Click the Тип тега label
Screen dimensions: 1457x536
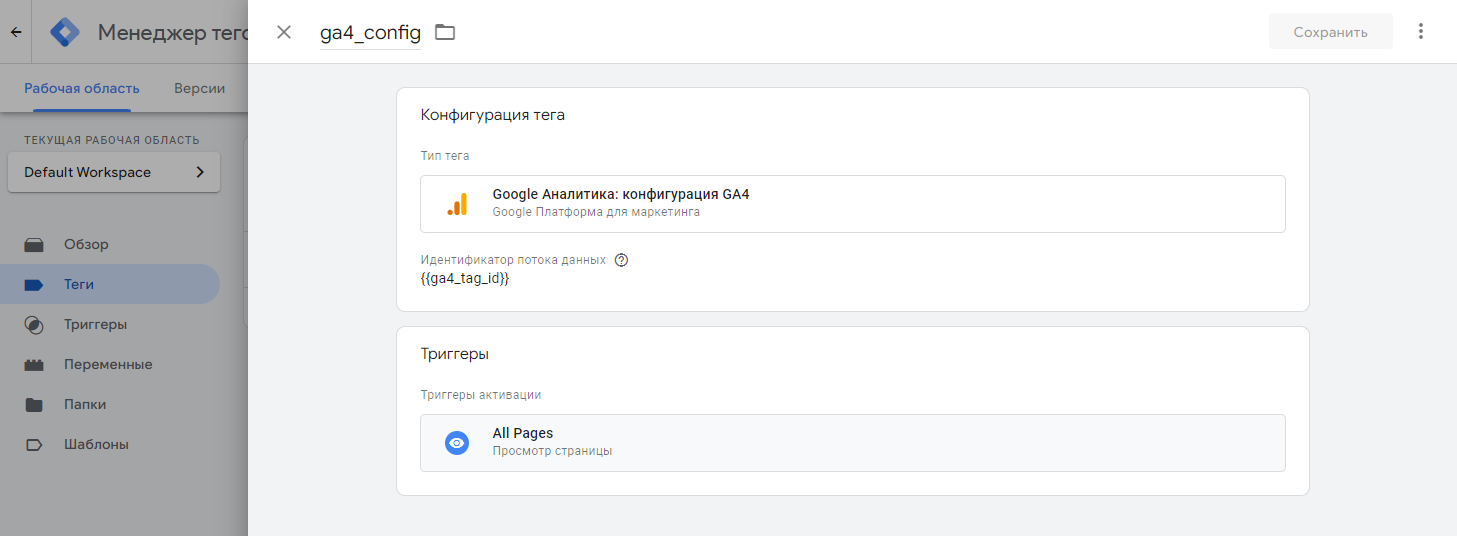(445, 156)
